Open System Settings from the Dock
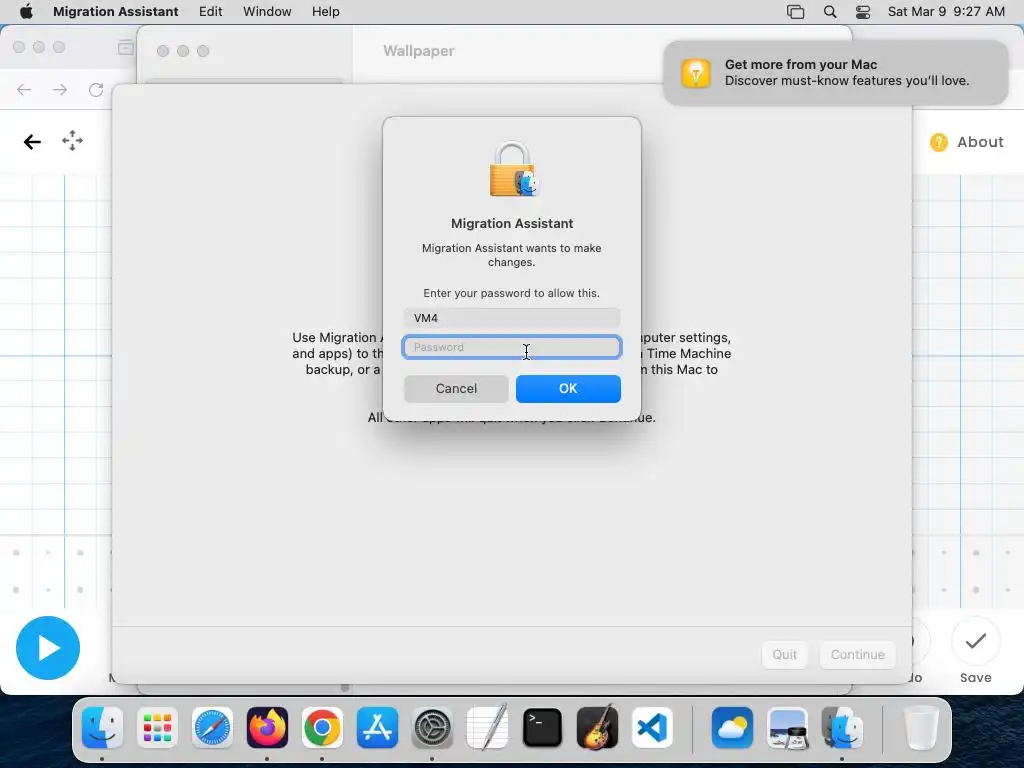Image resolution: width=1024 pixels, height=768 pixels. coord(432,728)
